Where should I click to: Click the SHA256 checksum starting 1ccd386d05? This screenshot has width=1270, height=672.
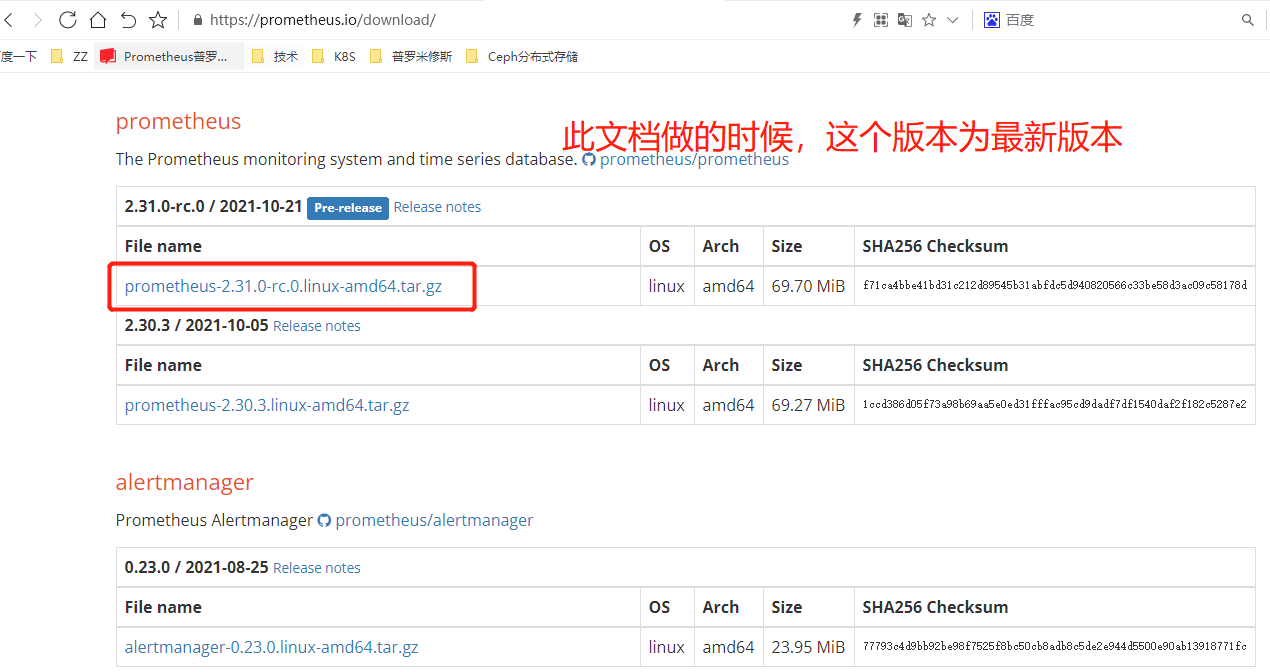(1055, 404)
